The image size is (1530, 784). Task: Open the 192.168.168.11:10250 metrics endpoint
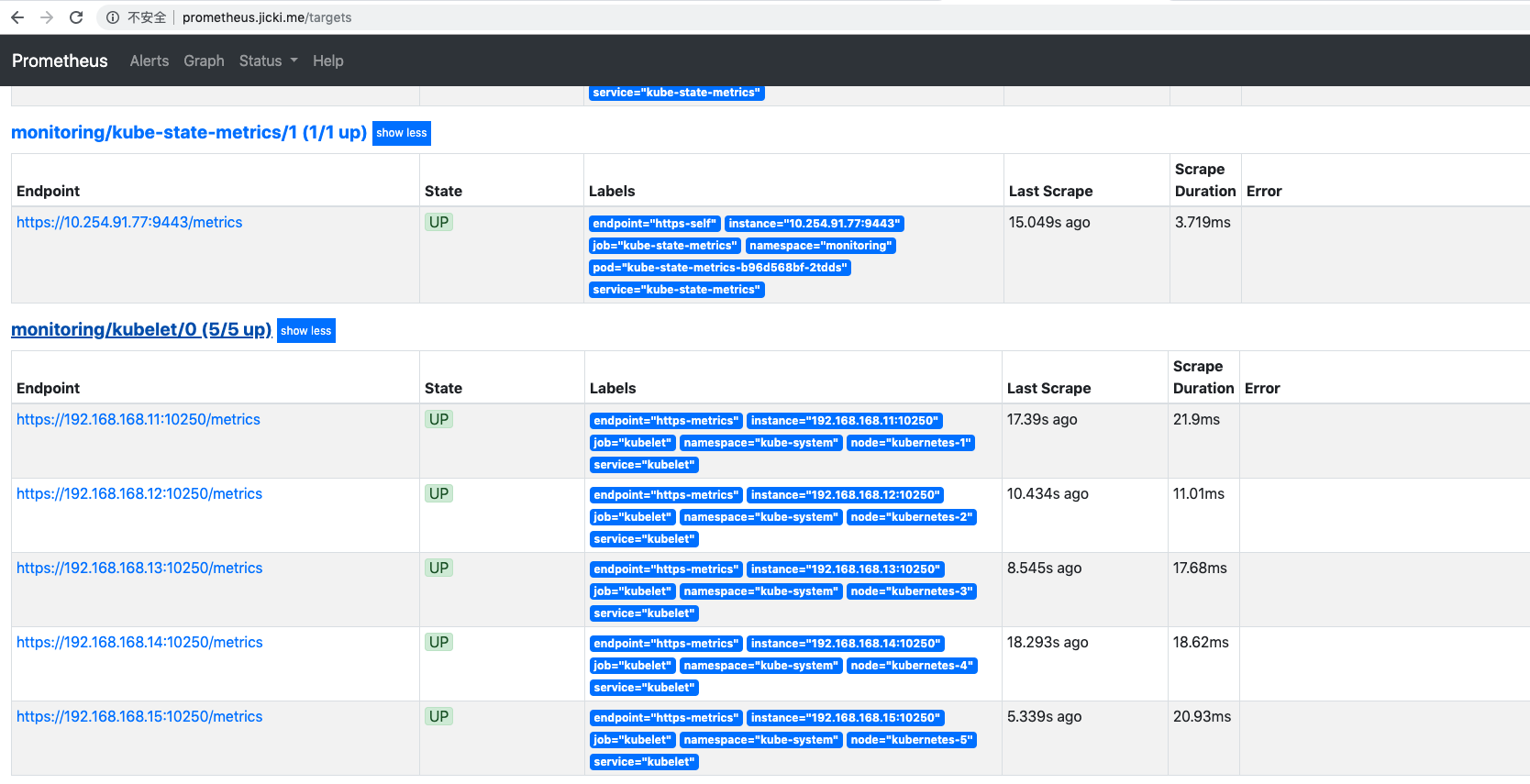(139, 419)
